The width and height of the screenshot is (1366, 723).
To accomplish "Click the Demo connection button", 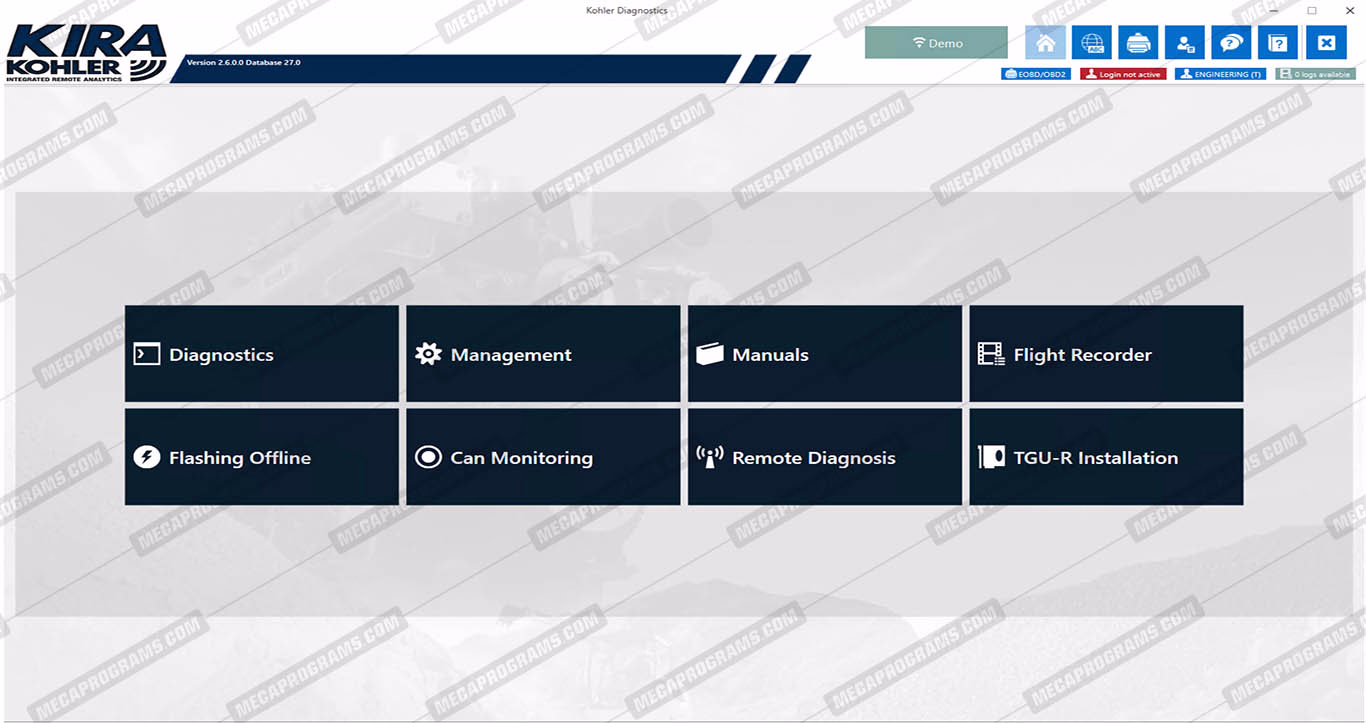I will (936, 43).
